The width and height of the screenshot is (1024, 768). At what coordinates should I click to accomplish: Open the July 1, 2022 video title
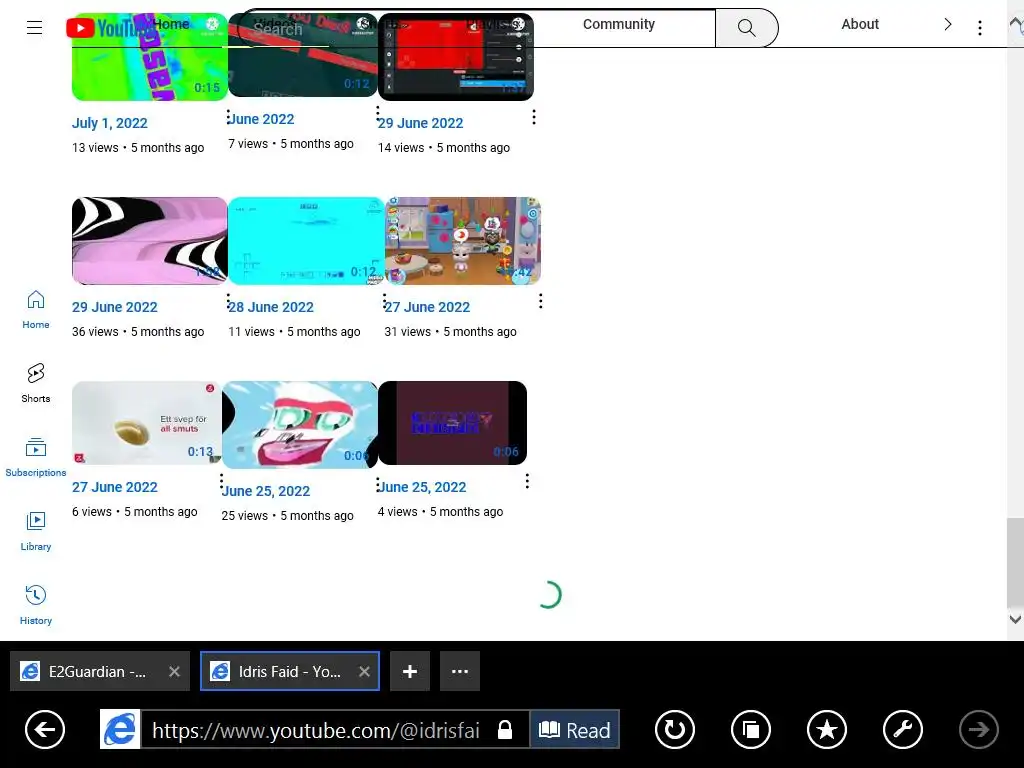(110, 123)
